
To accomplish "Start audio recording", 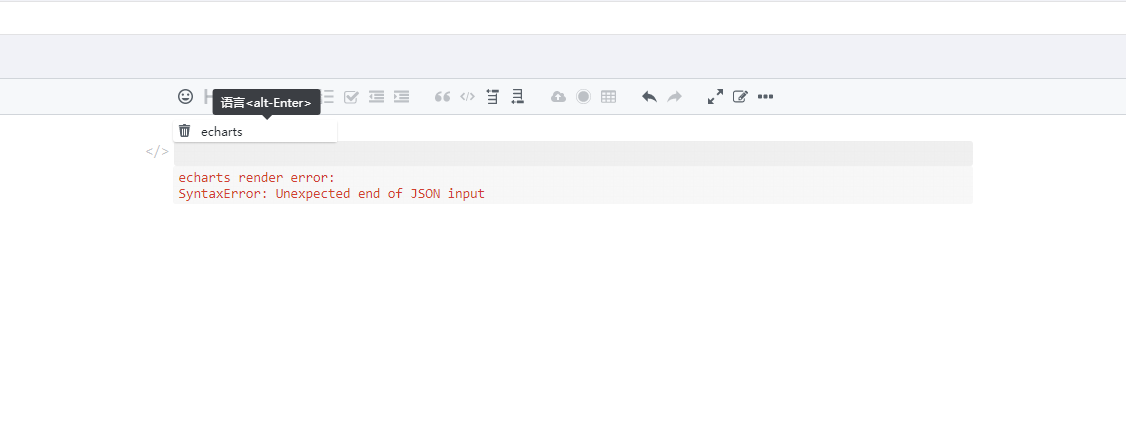I will (583, 96).
